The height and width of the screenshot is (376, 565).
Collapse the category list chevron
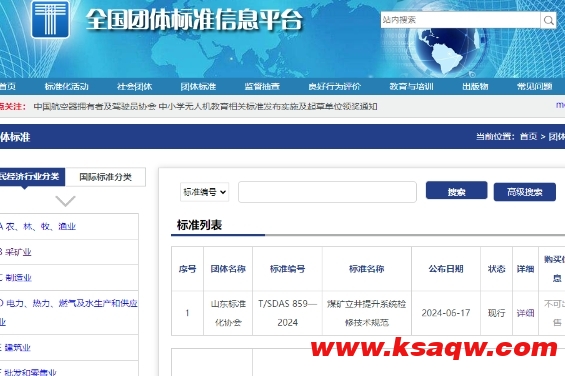click(x=65, y=201)
